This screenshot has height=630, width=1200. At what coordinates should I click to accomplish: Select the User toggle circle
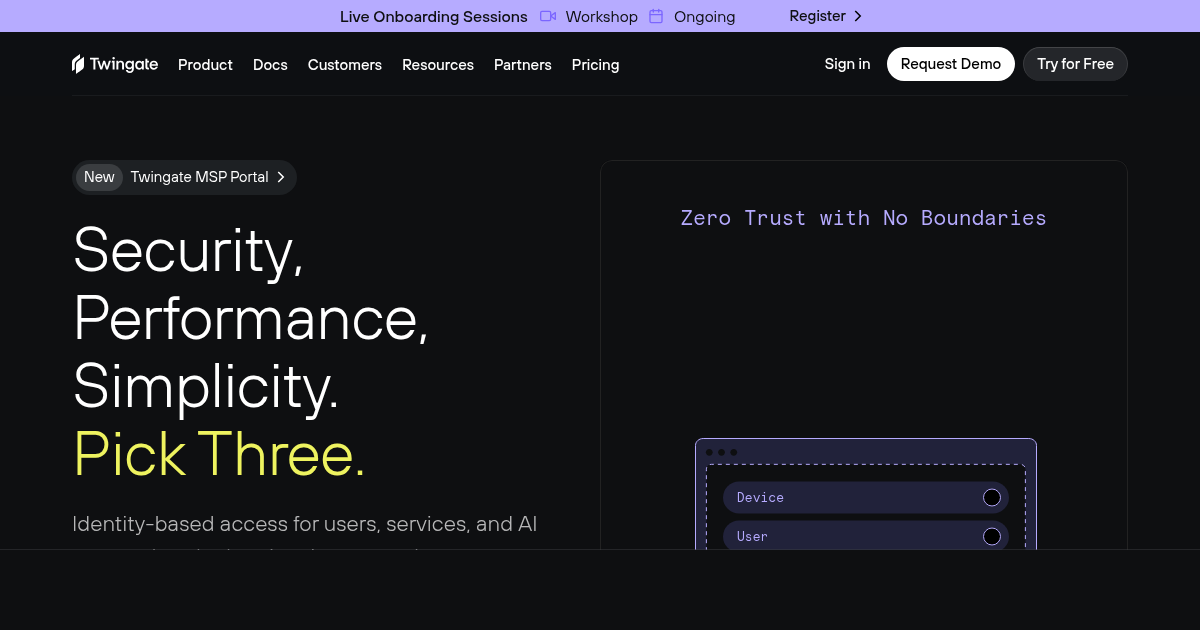pos(991,536)
